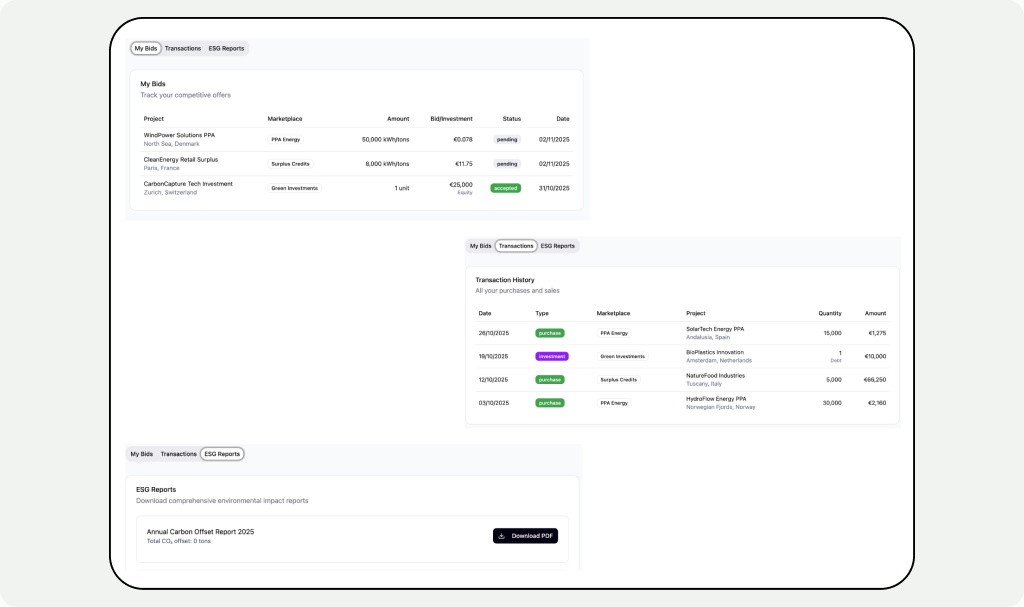Click the 26/10/2025 transaction date
Image resolution: width=1024 pixels, height=607 pixels.
click(x=494, y=333)
